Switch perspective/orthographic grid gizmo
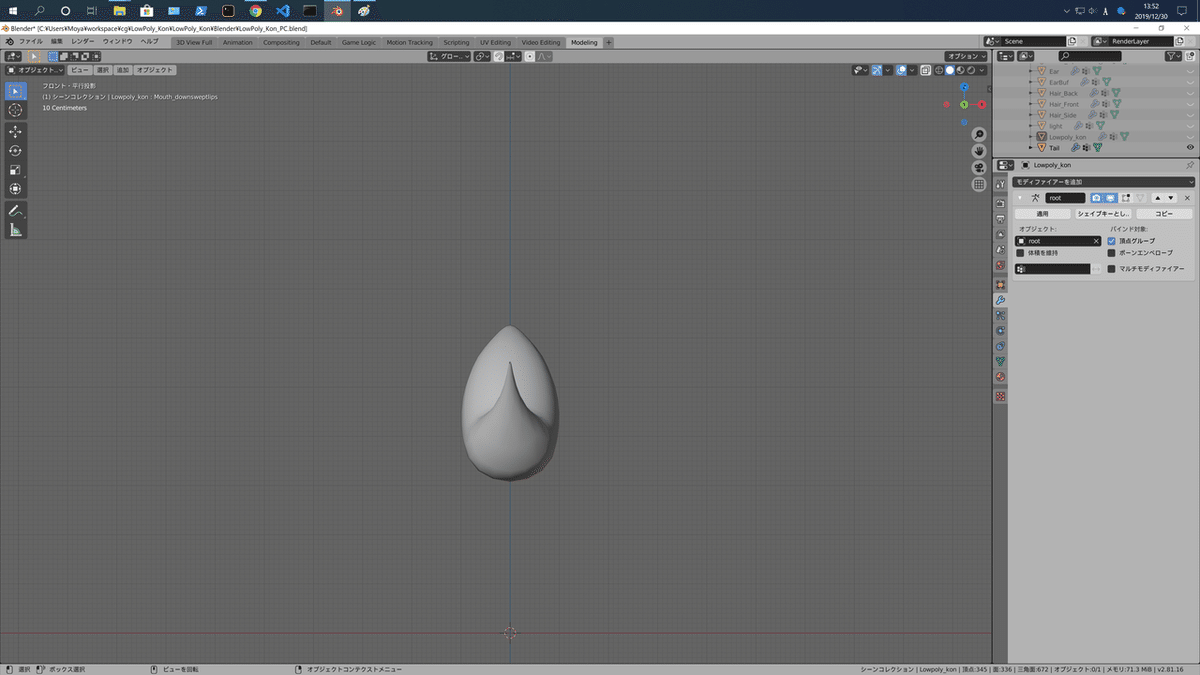The width and height of the screenshot is (1200, 675). pos(979,185)
